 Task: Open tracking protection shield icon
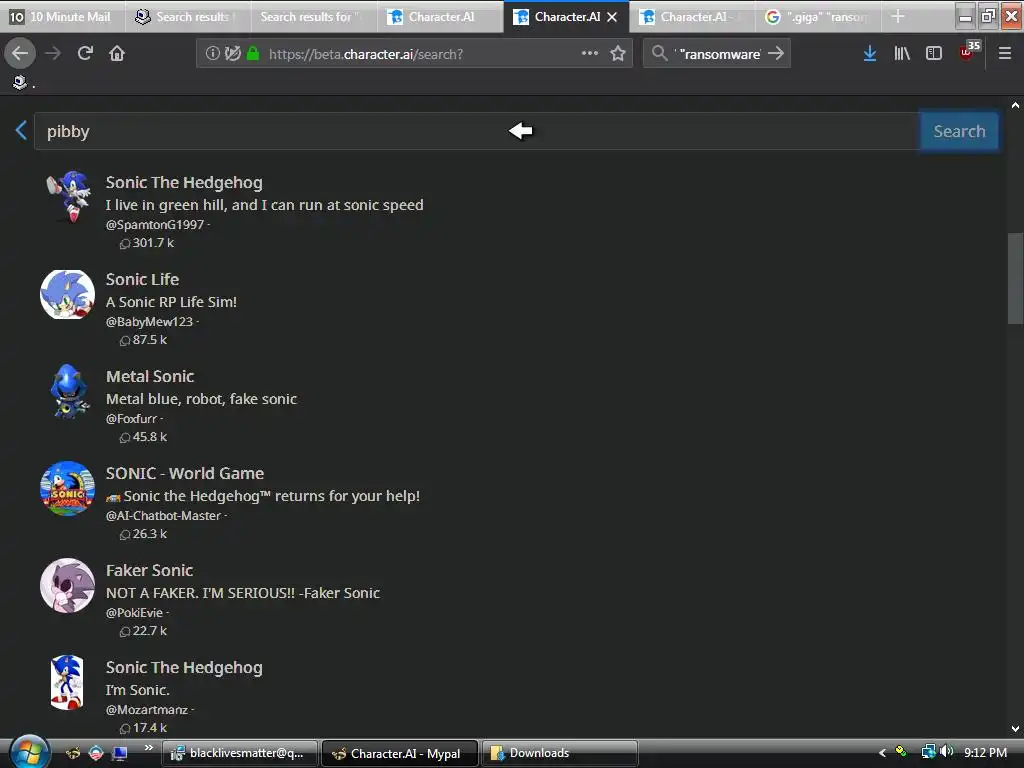232,53
